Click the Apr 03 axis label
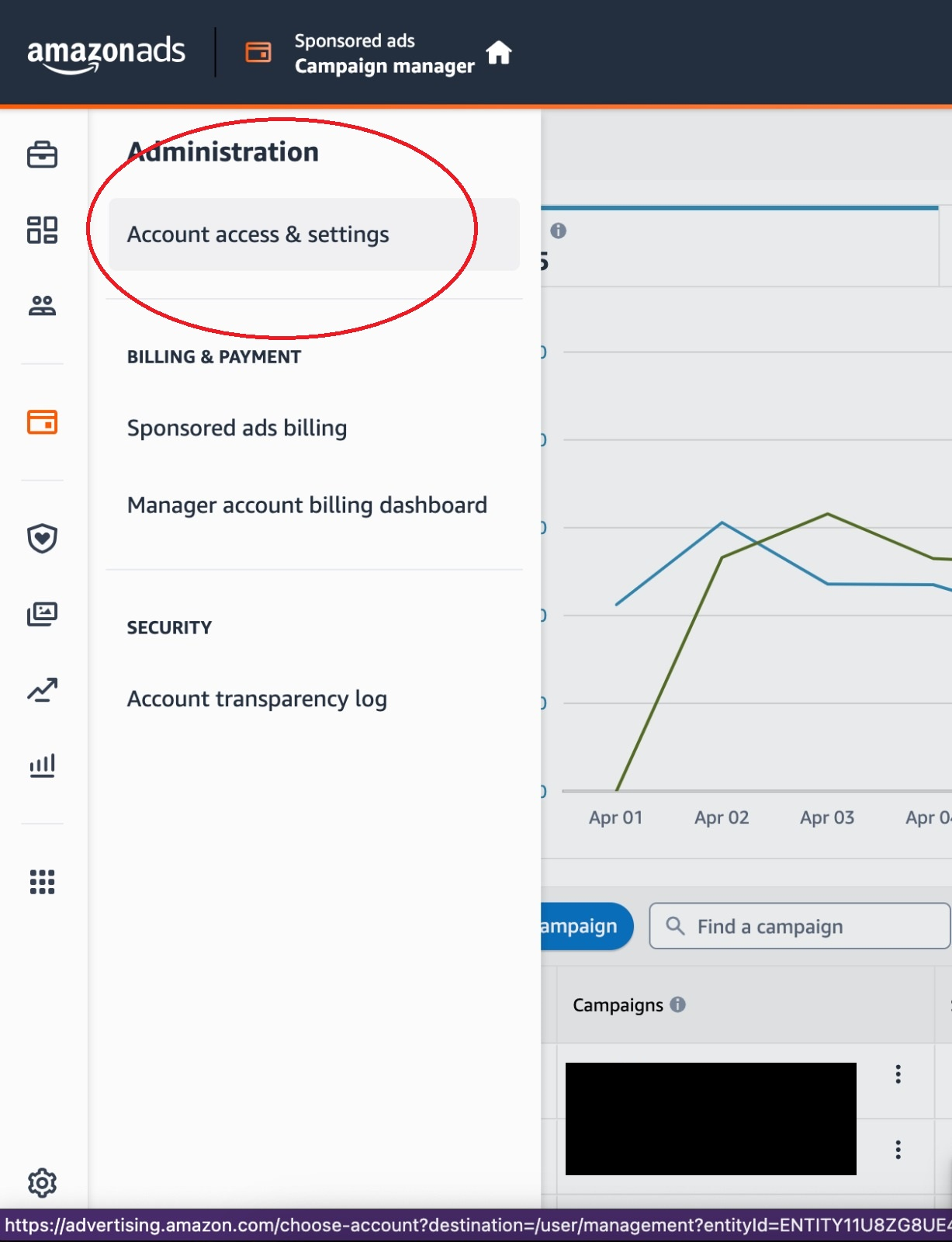This screenshot has width=952, height=1242. click(827, 817)
